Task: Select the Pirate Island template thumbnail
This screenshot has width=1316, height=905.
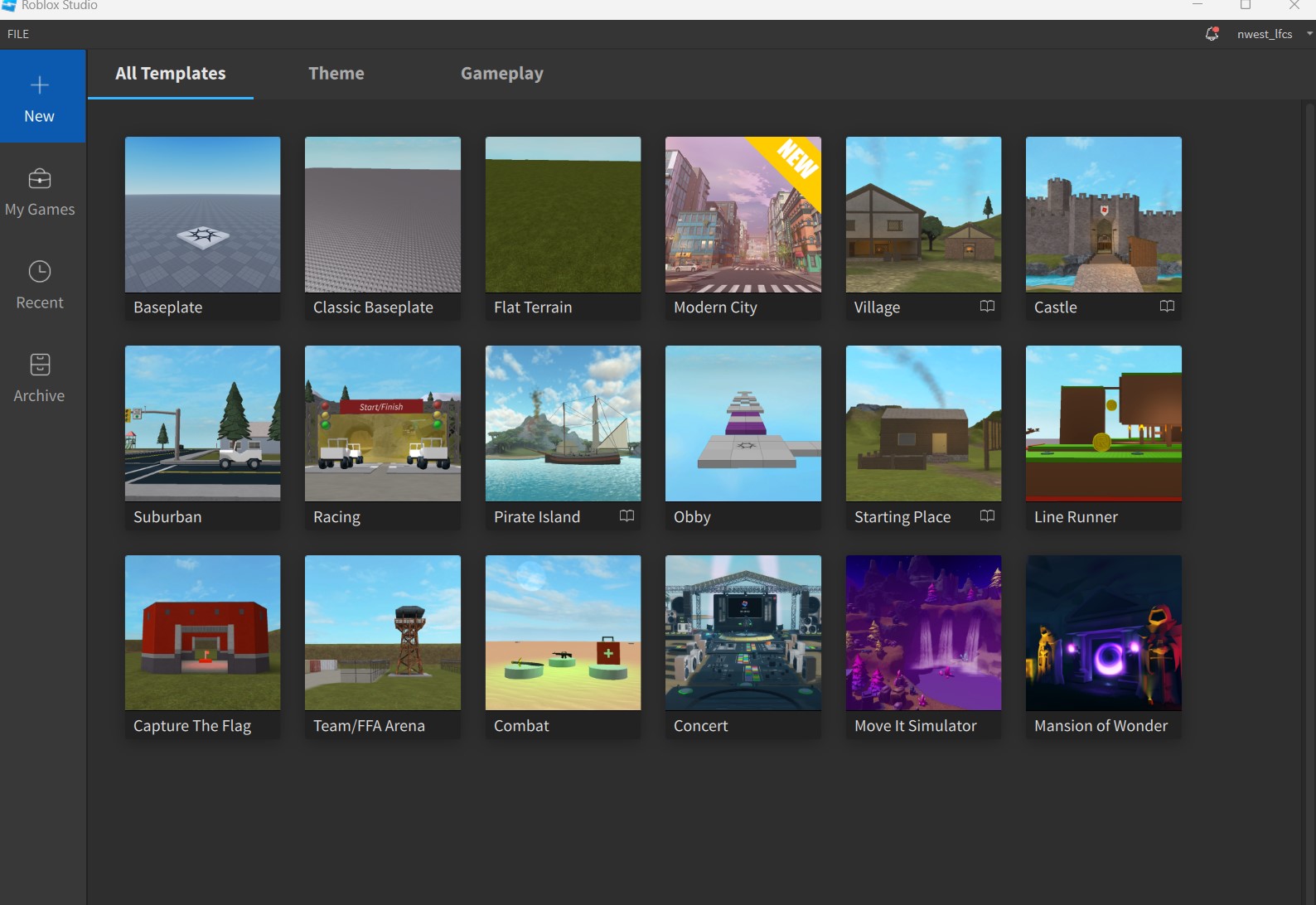Action: pyautogui.click(x=564, y=423)
